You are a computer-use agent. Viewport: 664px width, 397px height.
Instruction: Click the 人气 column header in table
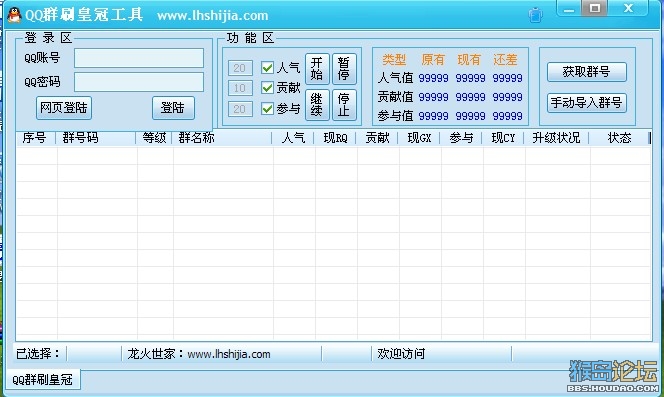point(293,138)
